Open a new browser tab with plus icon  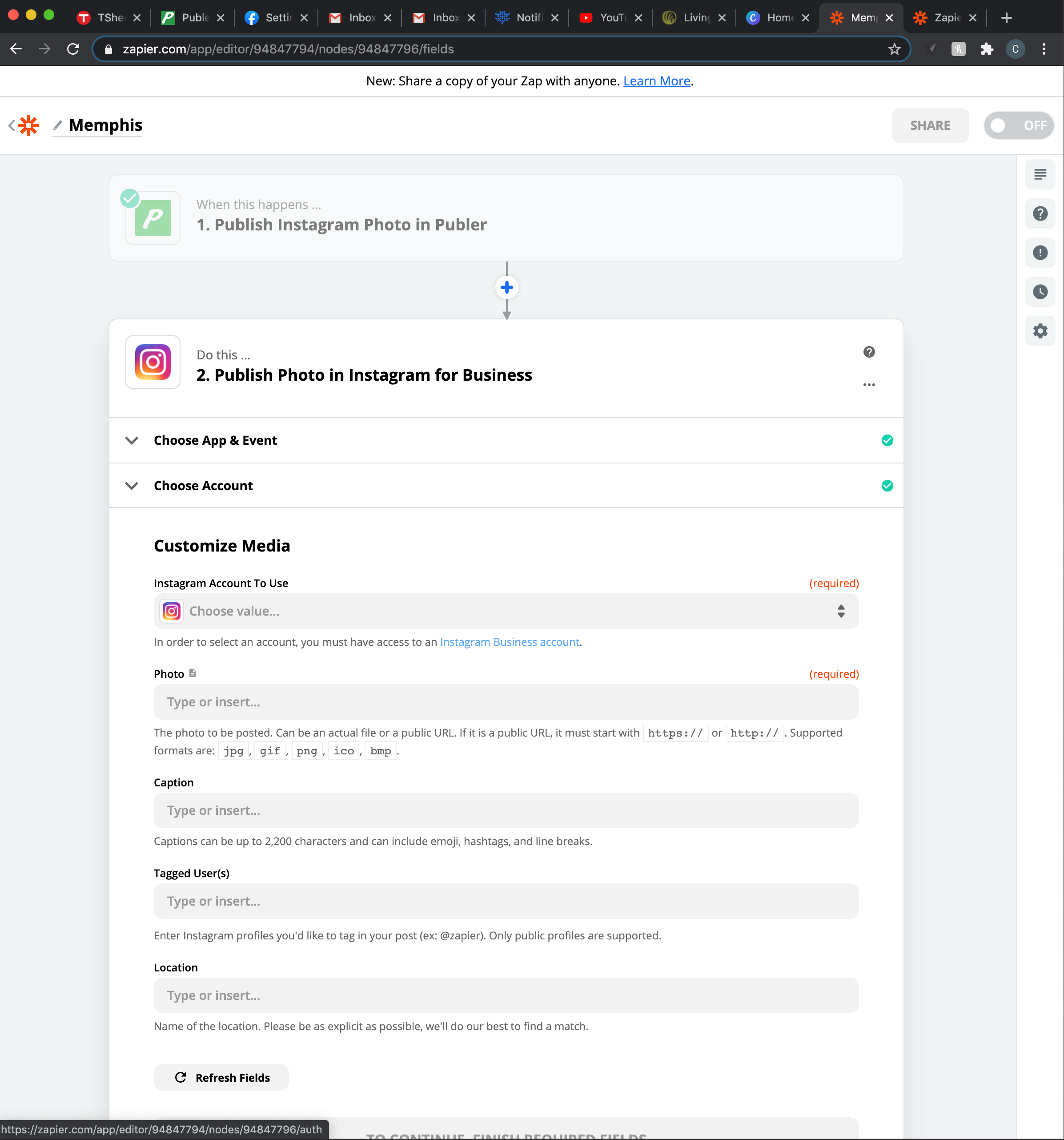pyautogui.click(x=1006, y=18)
